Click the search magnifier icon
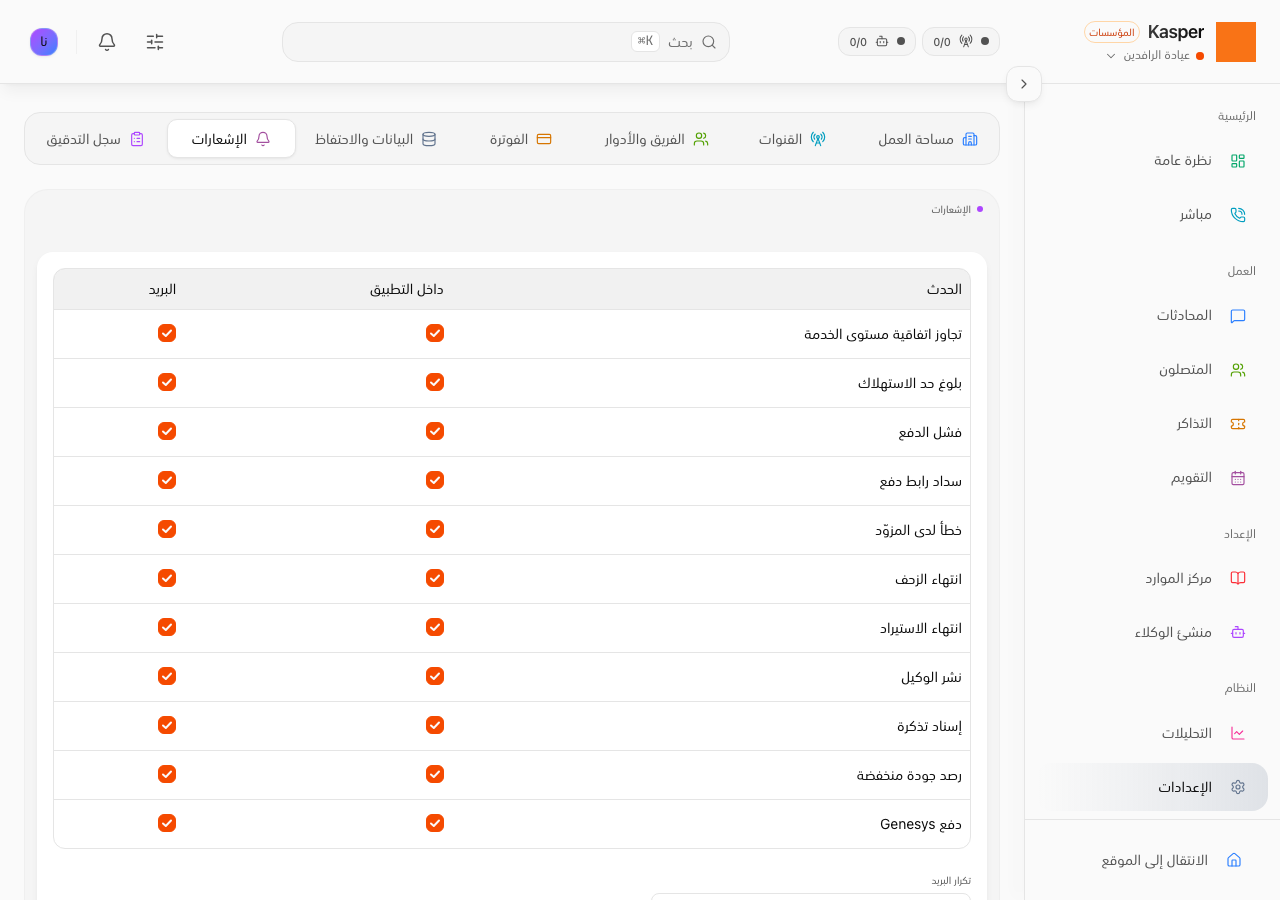This screenshot has height=900, width=1280. click(709, 42)
